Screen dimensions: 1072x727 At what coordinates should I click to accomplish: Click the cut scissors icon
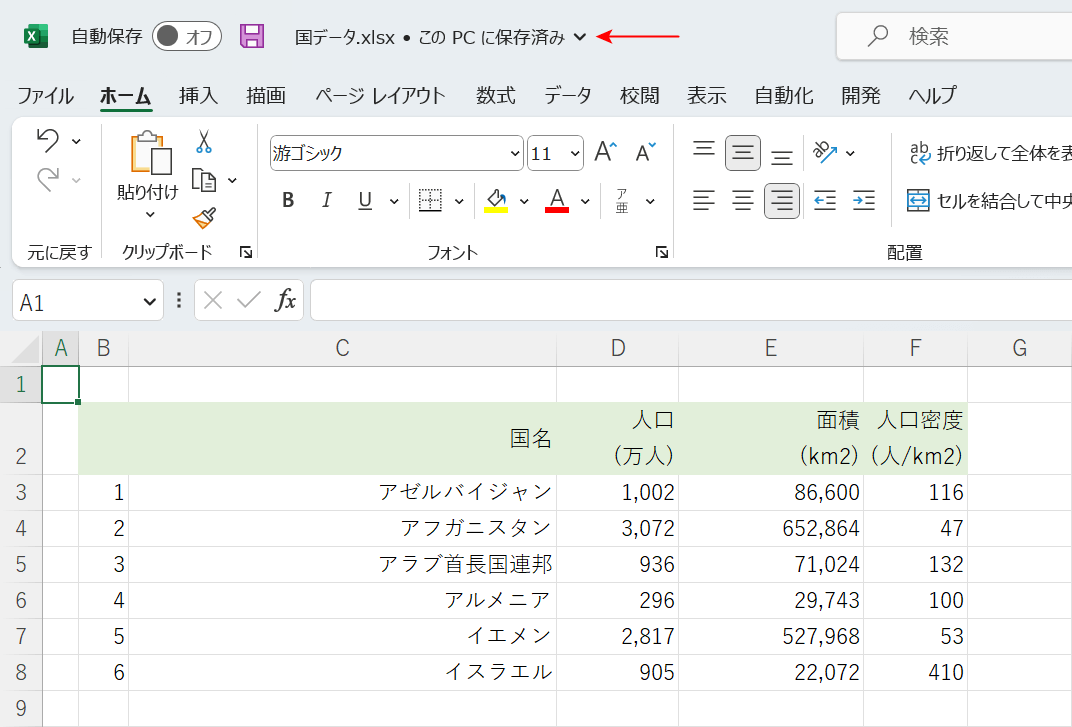click(x=204, y=142)
